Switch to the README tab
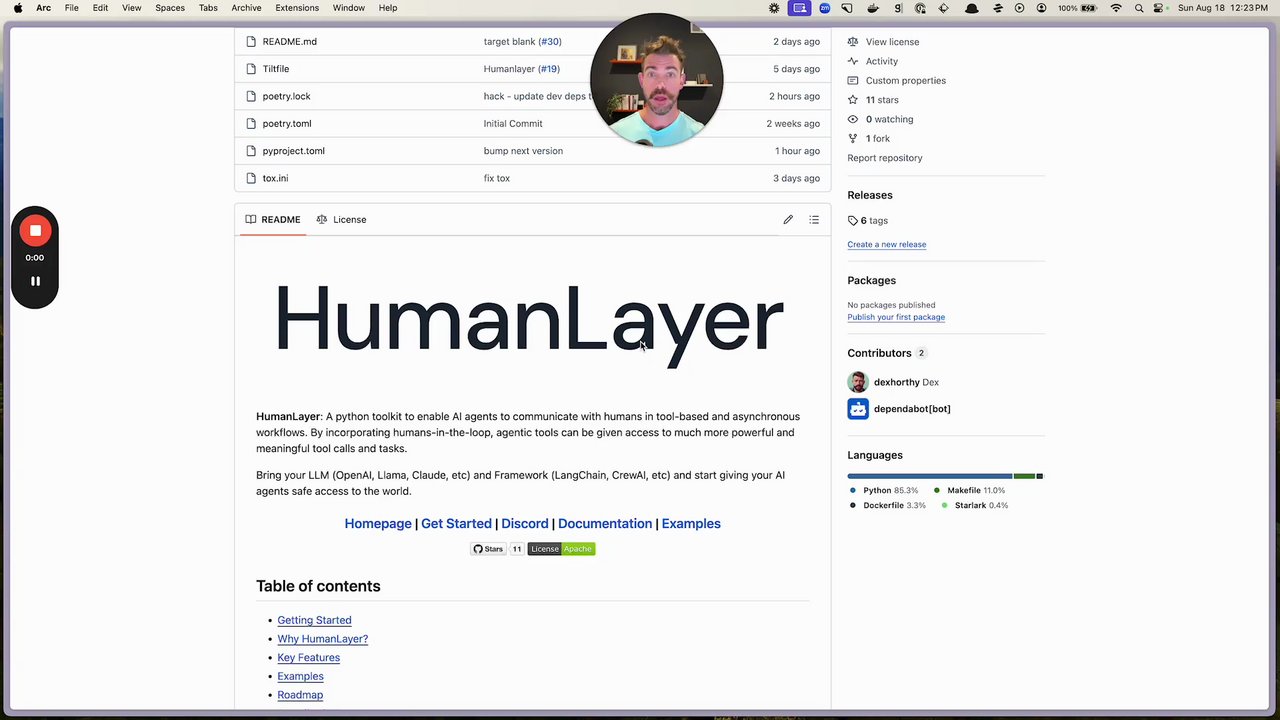1280x720 pixels. click(273, 220)
